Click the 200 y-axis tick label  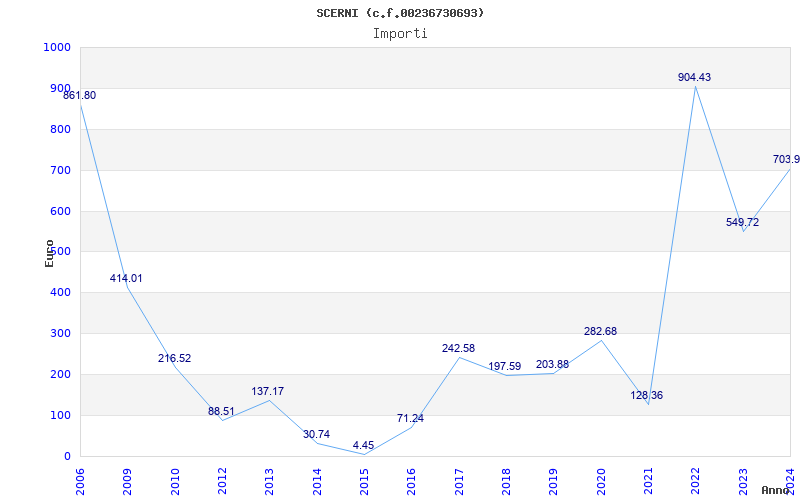(60, 374)
